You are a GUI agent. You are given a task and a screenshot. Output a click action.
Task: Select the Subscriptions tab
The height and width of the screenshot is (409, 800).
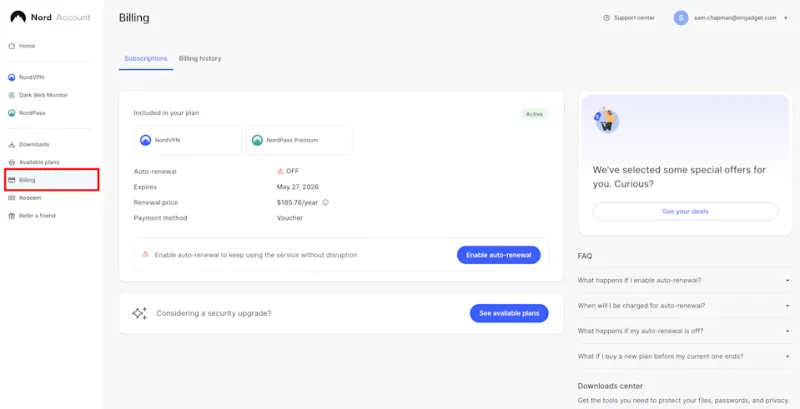pyautogui.click(x=146, y=59)
